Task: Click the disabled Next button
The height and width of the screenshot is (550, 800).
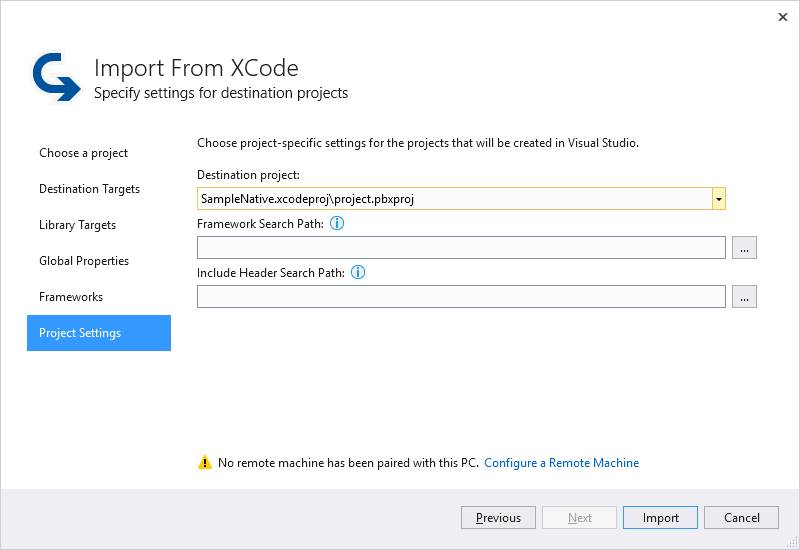Action: coord(579,518)
